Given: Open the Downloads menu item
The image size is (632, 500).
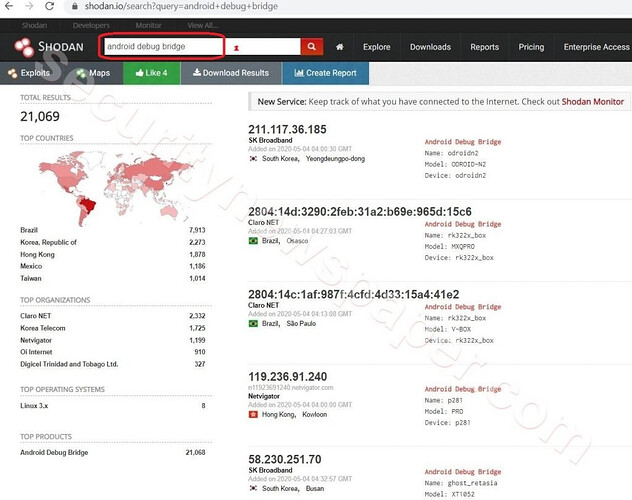Looking at the screenshot, I should point(430,47).
